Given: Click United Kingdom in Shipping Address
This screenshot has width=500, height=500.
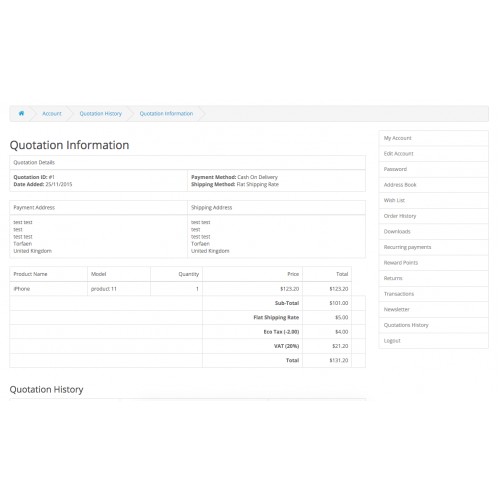Looking at the screenshot, I should pyautogui.click(x=210, y=251).
